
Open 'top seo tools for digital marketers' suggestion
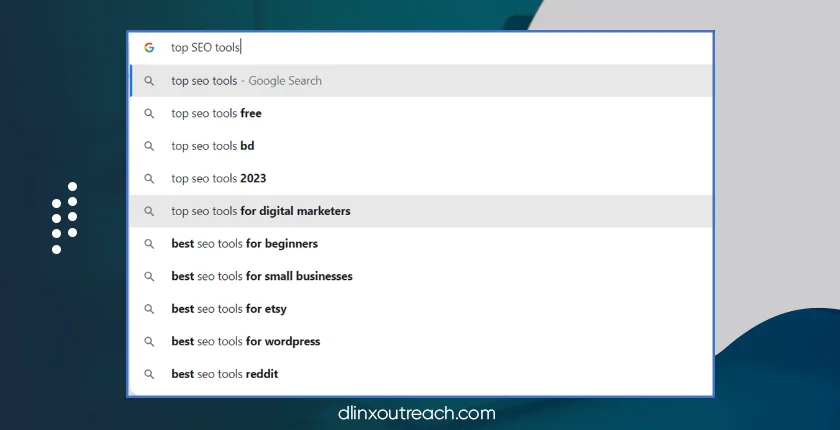click(x=421, y=211)
